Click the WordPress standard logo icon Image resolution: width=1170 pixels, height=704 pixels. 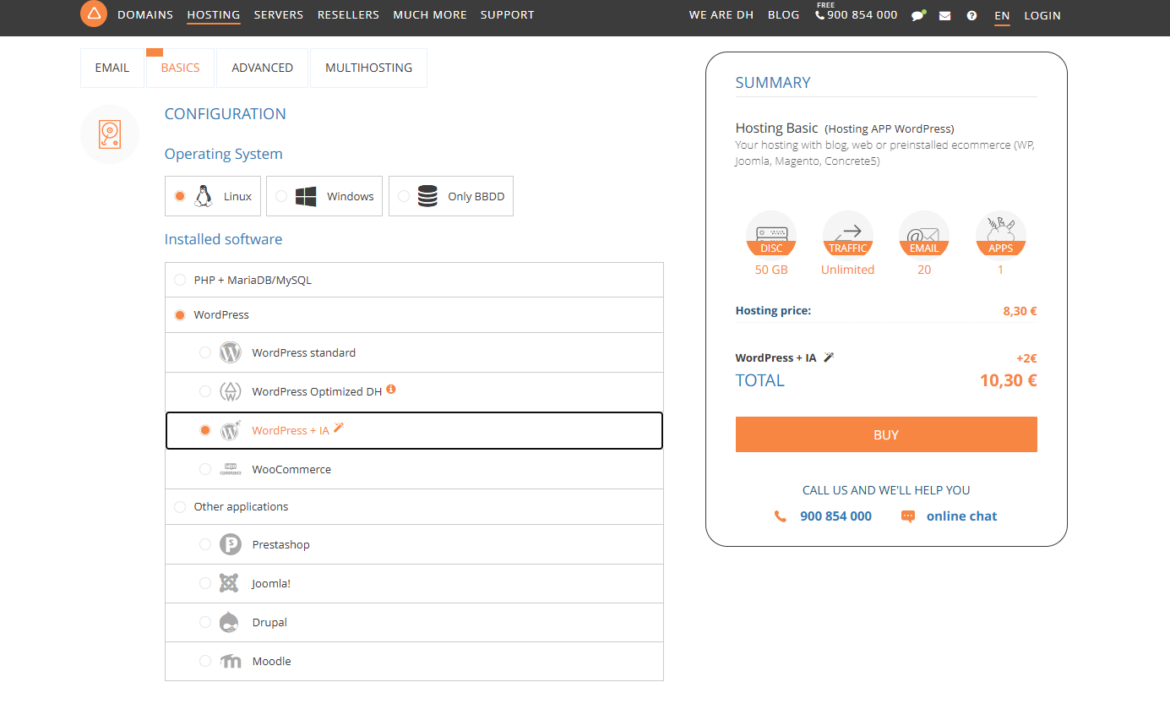[230, 352]
